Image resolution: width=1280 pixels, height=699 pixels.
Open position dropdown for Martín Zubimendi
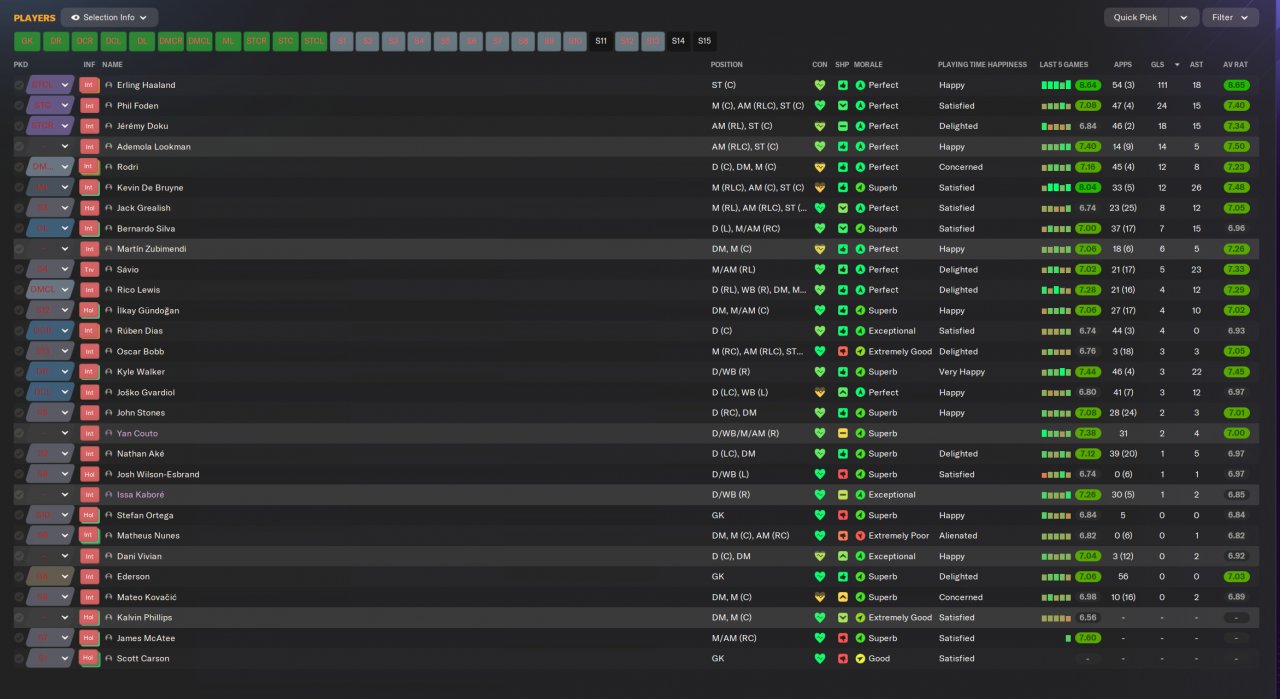coord(65,249)
